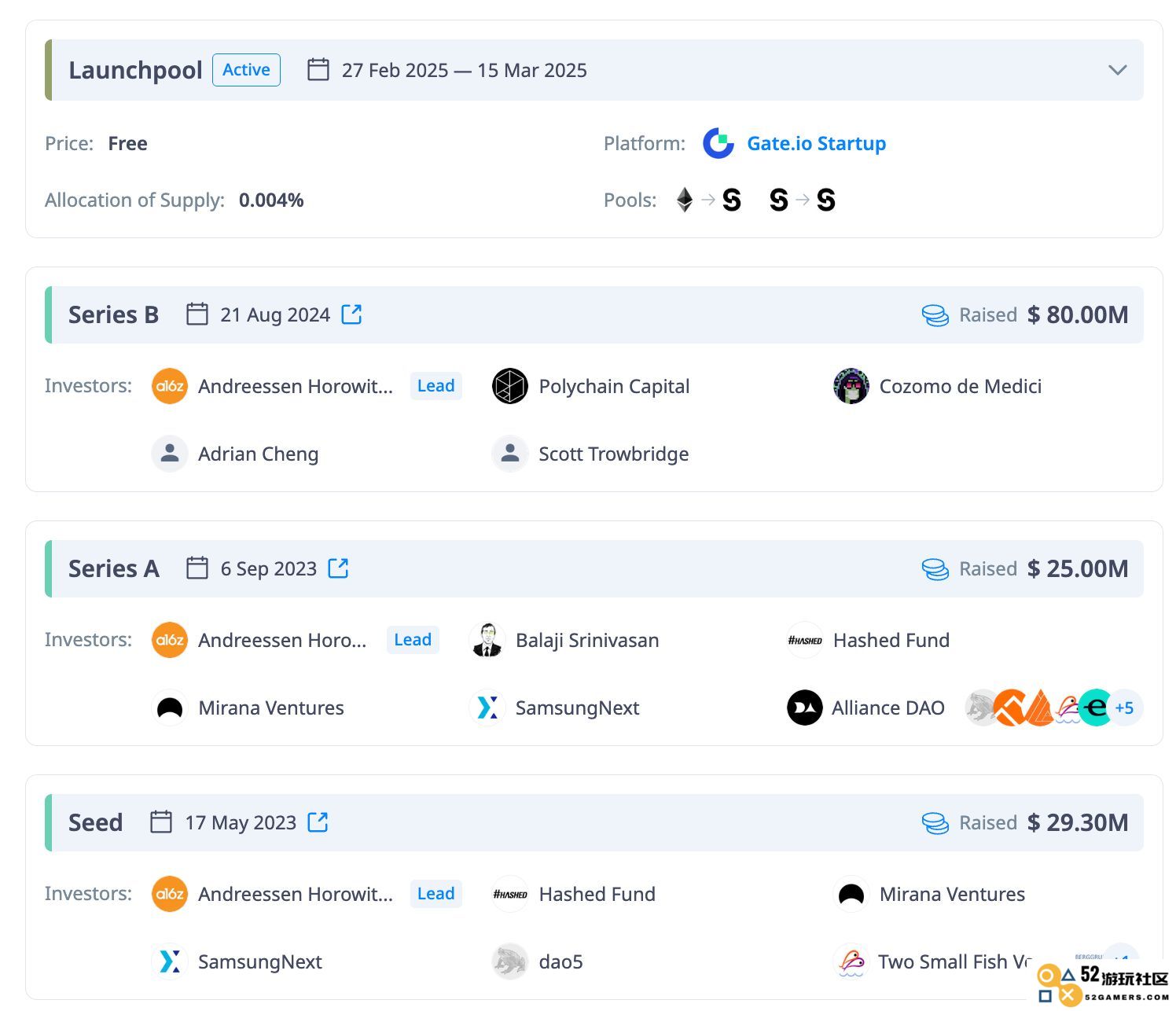Click the SamsungNext logo in Seed round
1176x1011 pixels.
(x=170, y=961)
